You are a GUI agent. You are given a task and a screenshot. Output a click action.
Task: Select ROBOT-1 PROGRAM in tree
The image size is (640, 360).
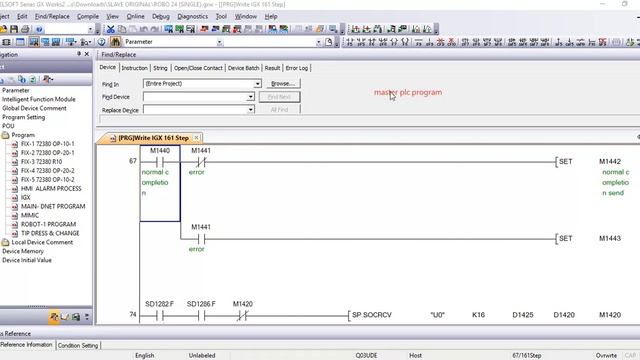[48, 224]
